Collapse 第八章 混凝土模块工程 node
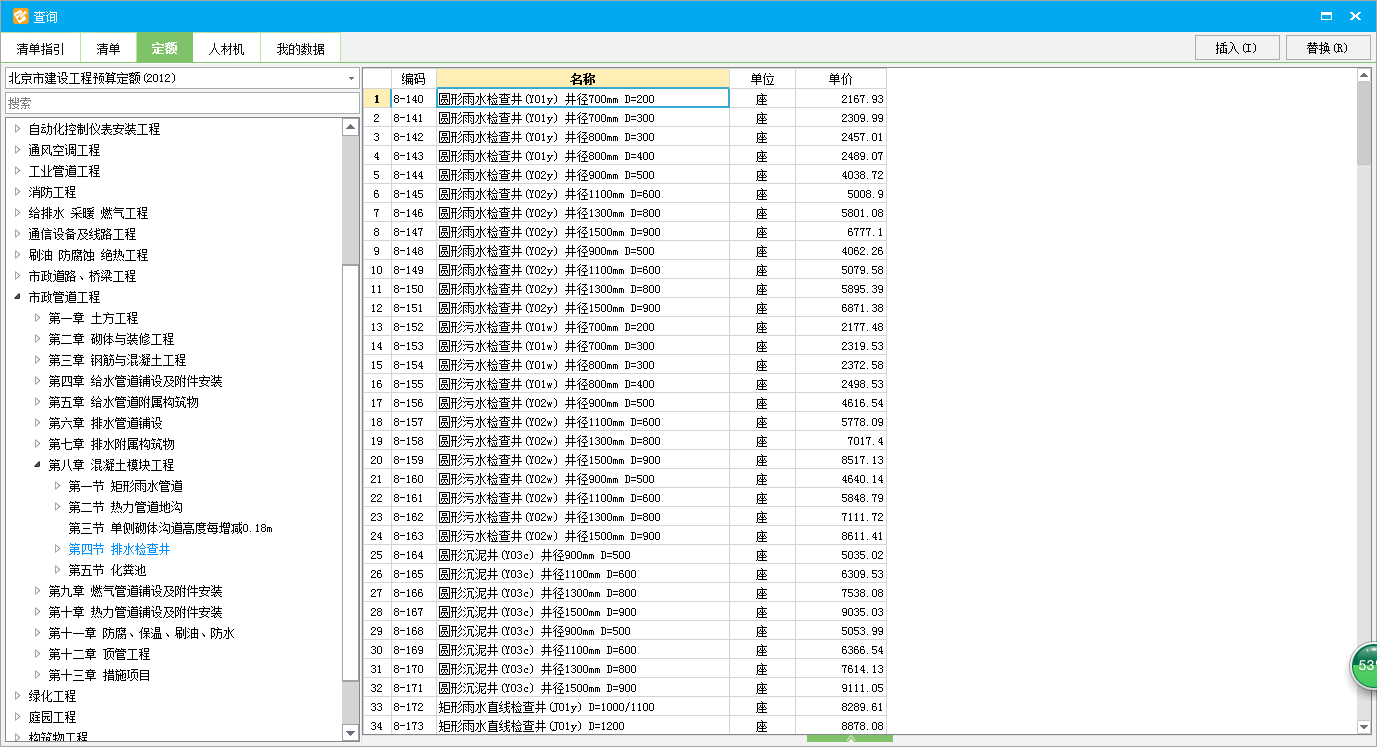1377x747 pixels. click(x=37, y=465)
